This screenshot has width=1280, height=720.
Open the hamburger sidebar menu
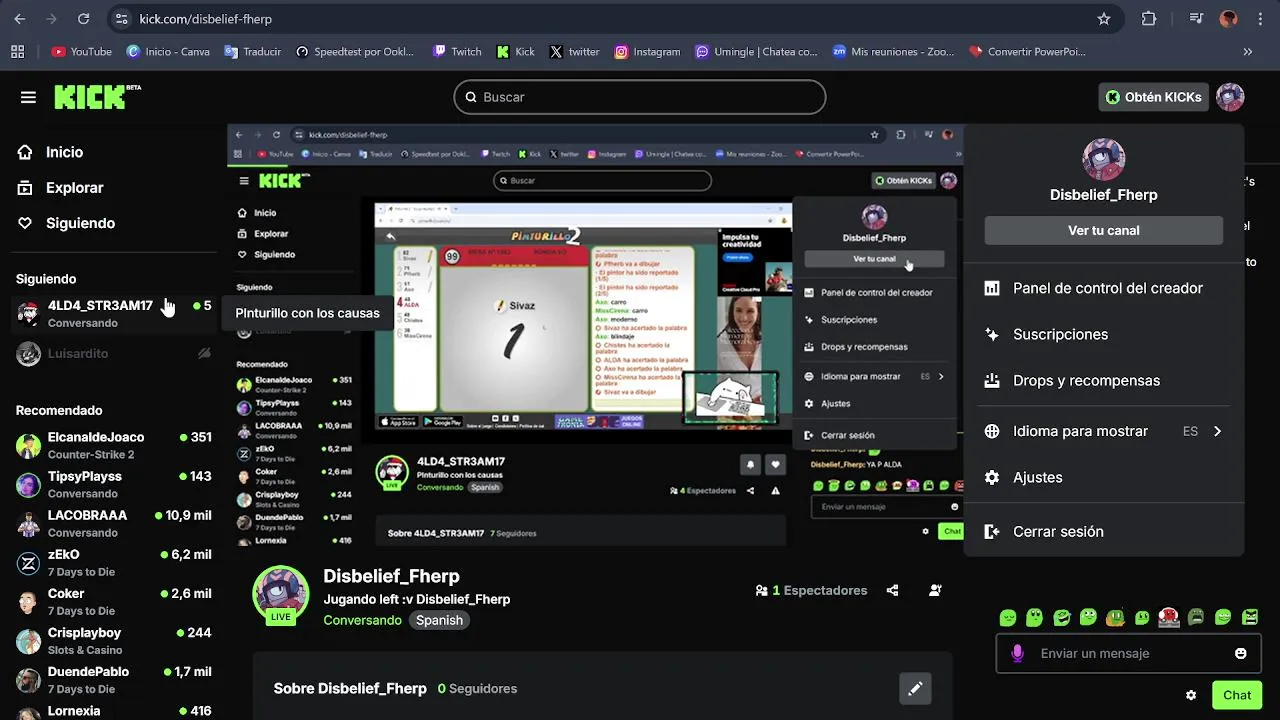[28, 97]
